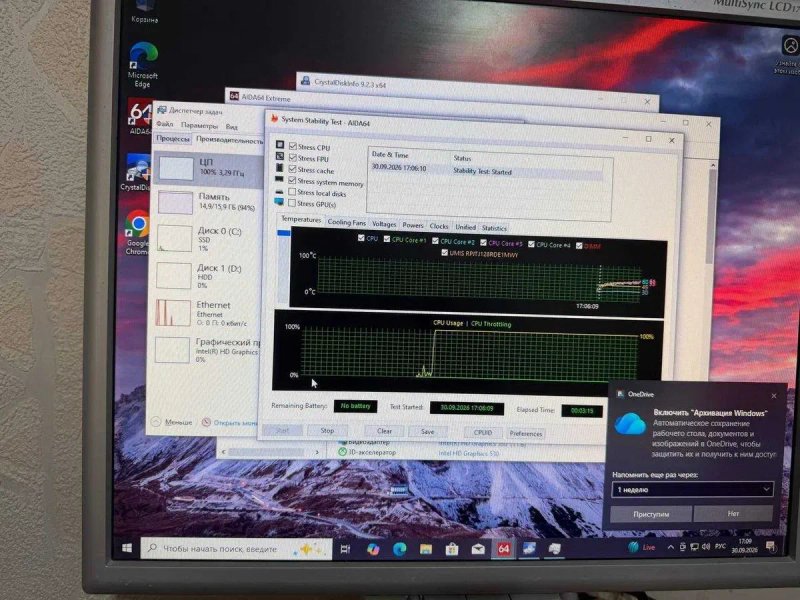The height and width of the screenshot is (600, 800).
Task: Switch to the Cooling Fans tab
Action: tap(346, 222)
